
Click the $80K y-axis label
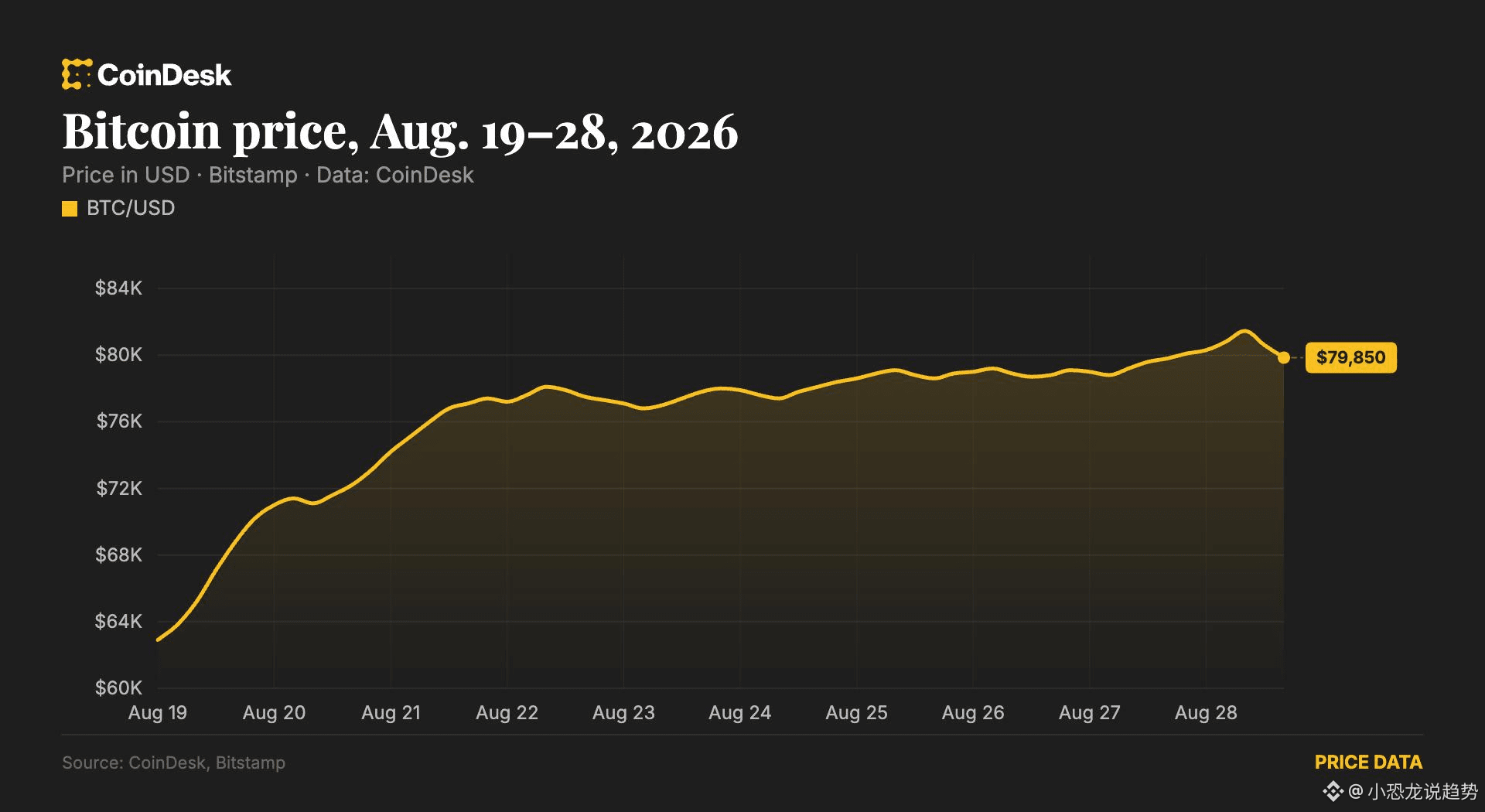[118, 355]
